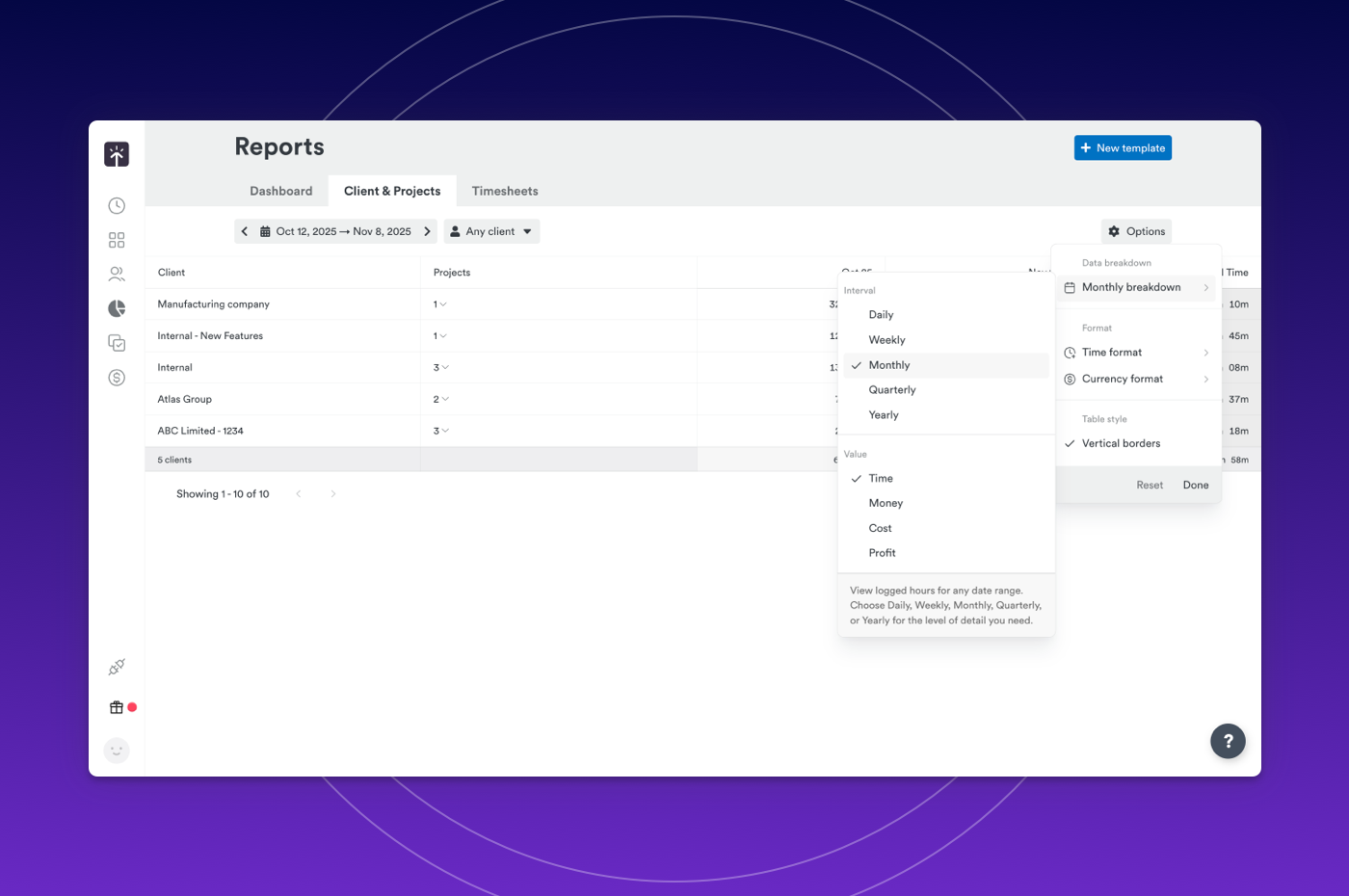
Task: Click the projects grid icon in sidebar
Action: click(117, 240)
